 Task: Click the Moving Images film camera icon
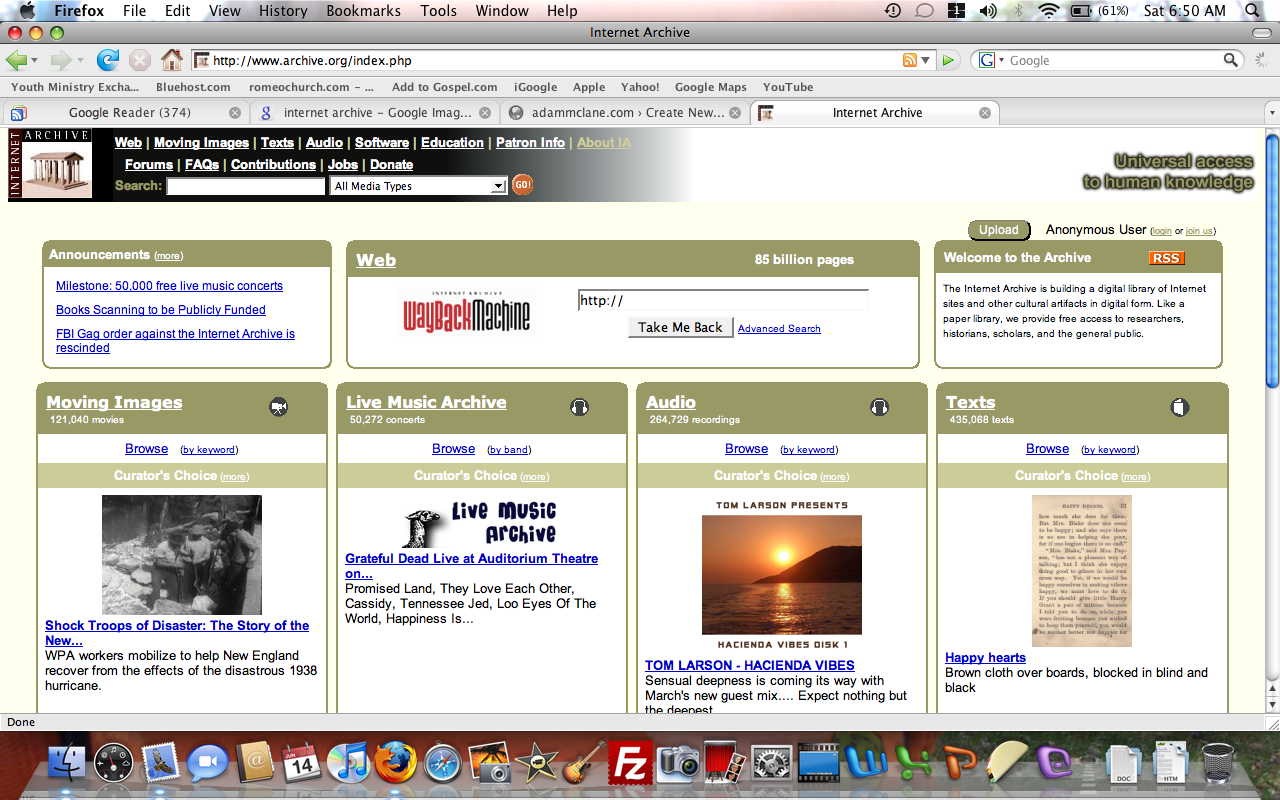point(279,407)
